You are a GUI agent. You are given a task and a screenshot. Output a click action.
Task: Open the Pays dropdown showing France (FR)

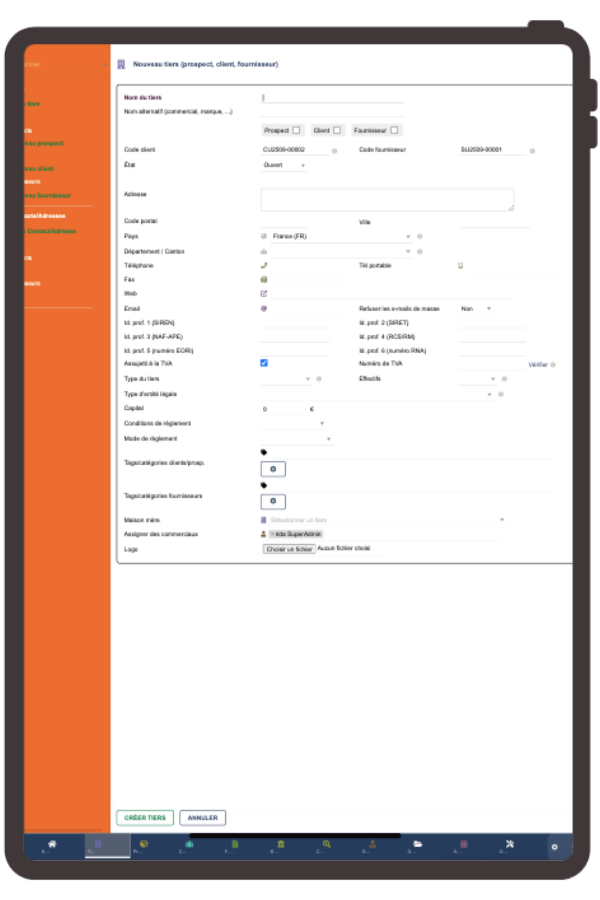pyautogui.click(x=341, y=236)
